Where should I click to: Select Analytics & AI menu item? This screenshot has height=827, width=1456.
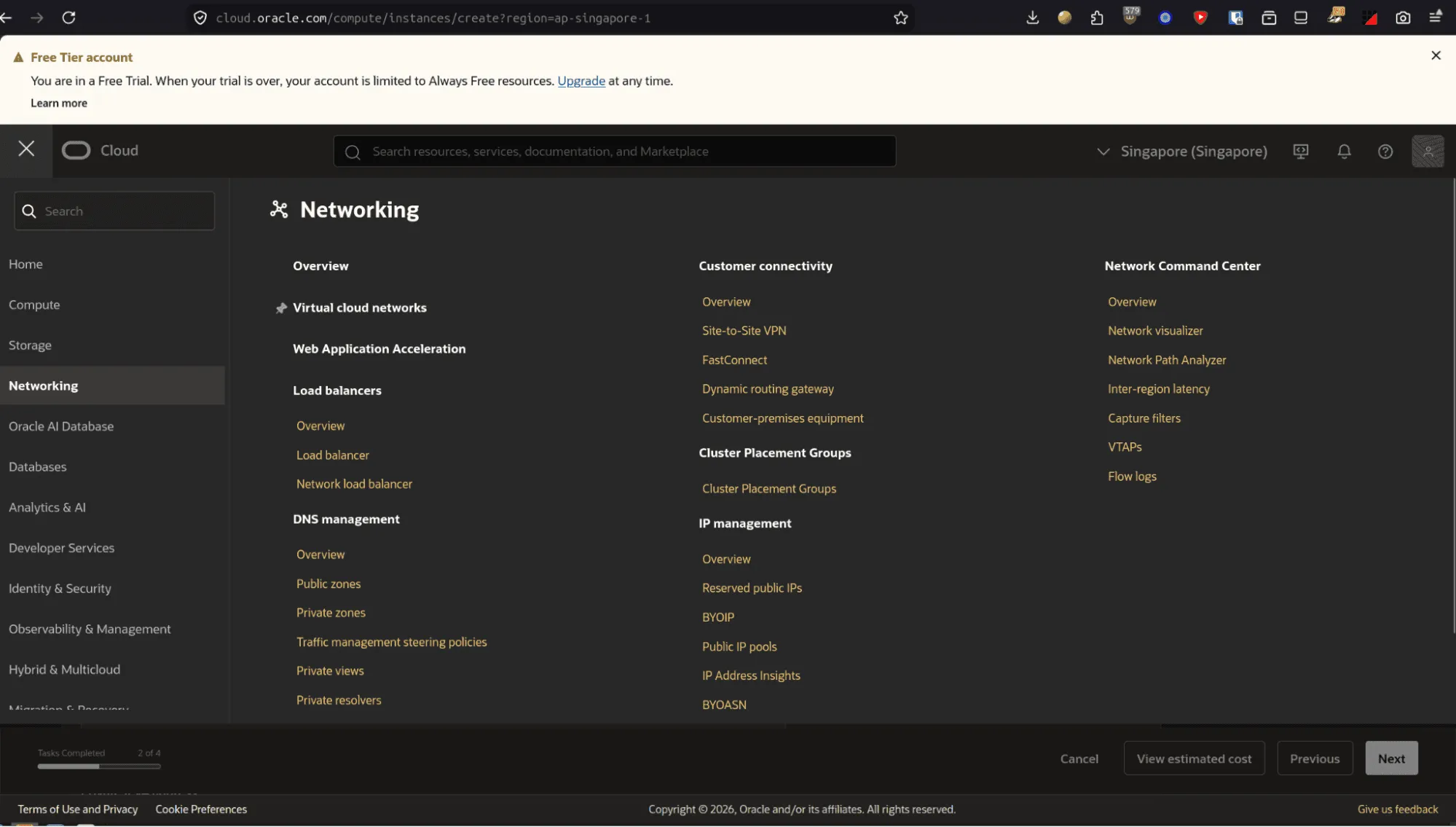pos(47,508)
